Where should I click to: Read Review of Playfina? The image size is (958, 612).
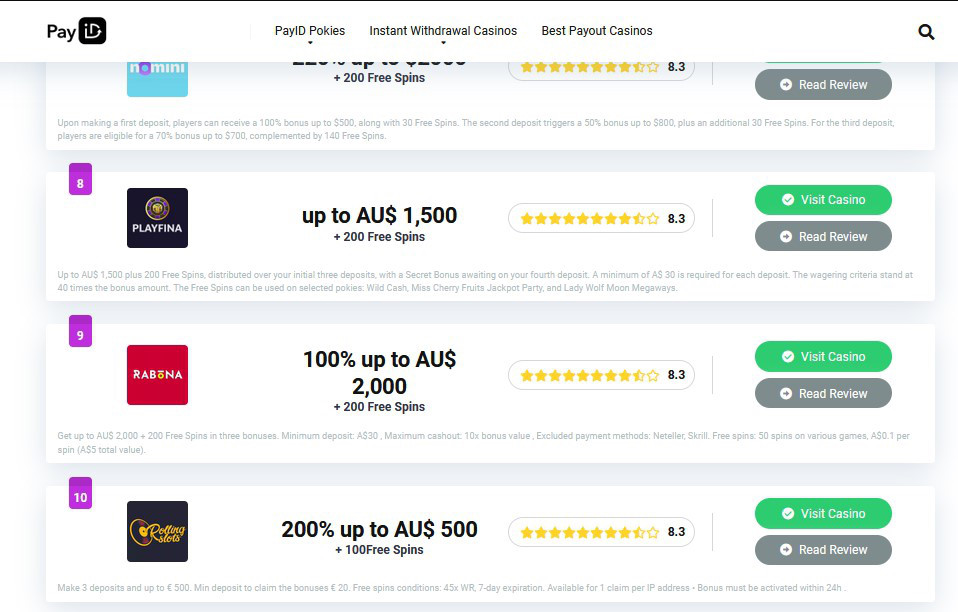point(823,236)
